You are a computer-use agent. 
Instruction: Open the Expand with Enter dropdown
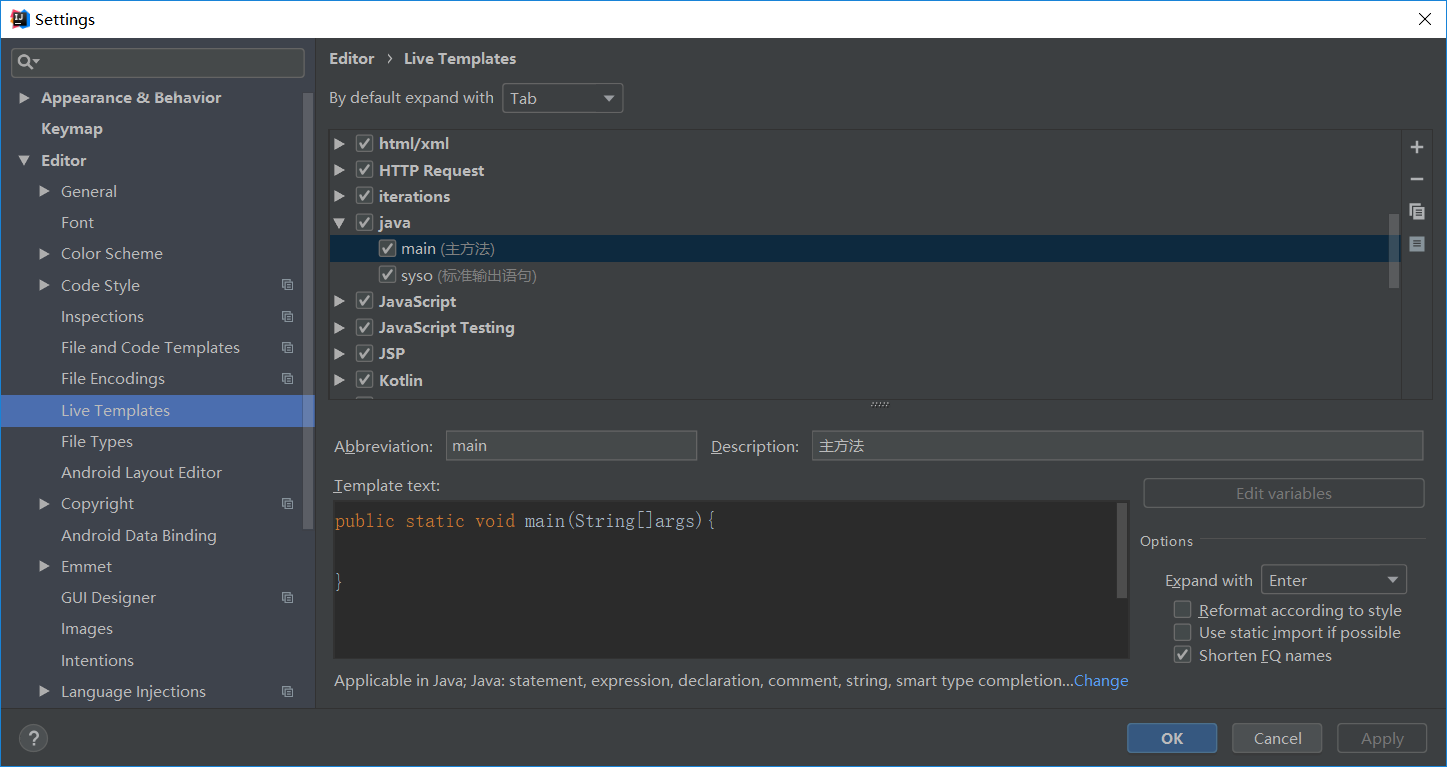click(1333, 580)
